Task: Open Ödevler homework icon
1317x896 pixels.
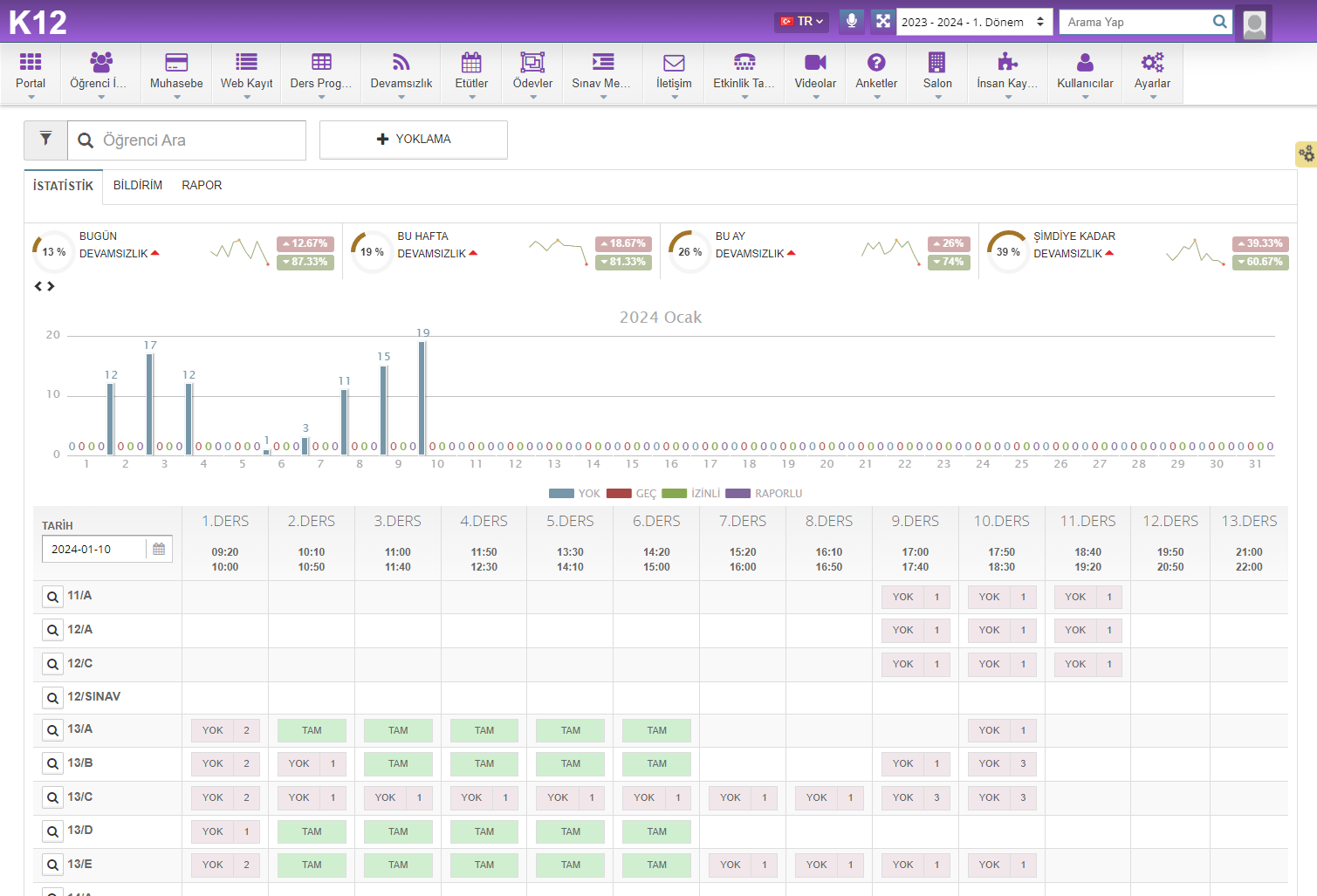Action: pos(532,61)
